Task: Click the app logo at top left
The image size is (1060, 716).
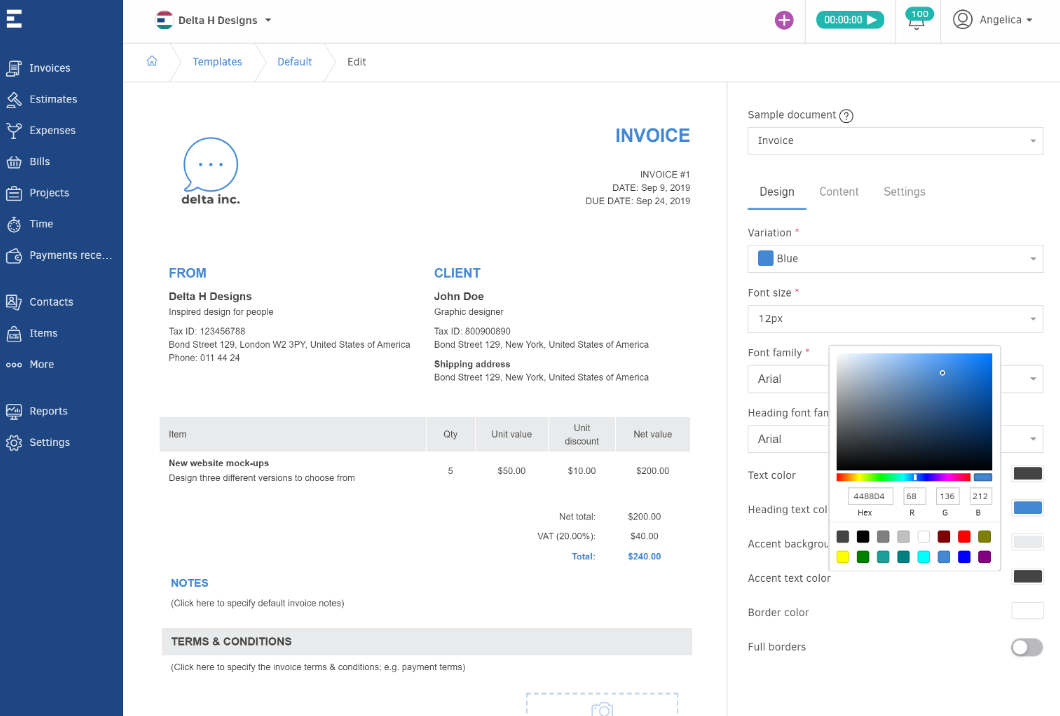Action: pos(14,19)
